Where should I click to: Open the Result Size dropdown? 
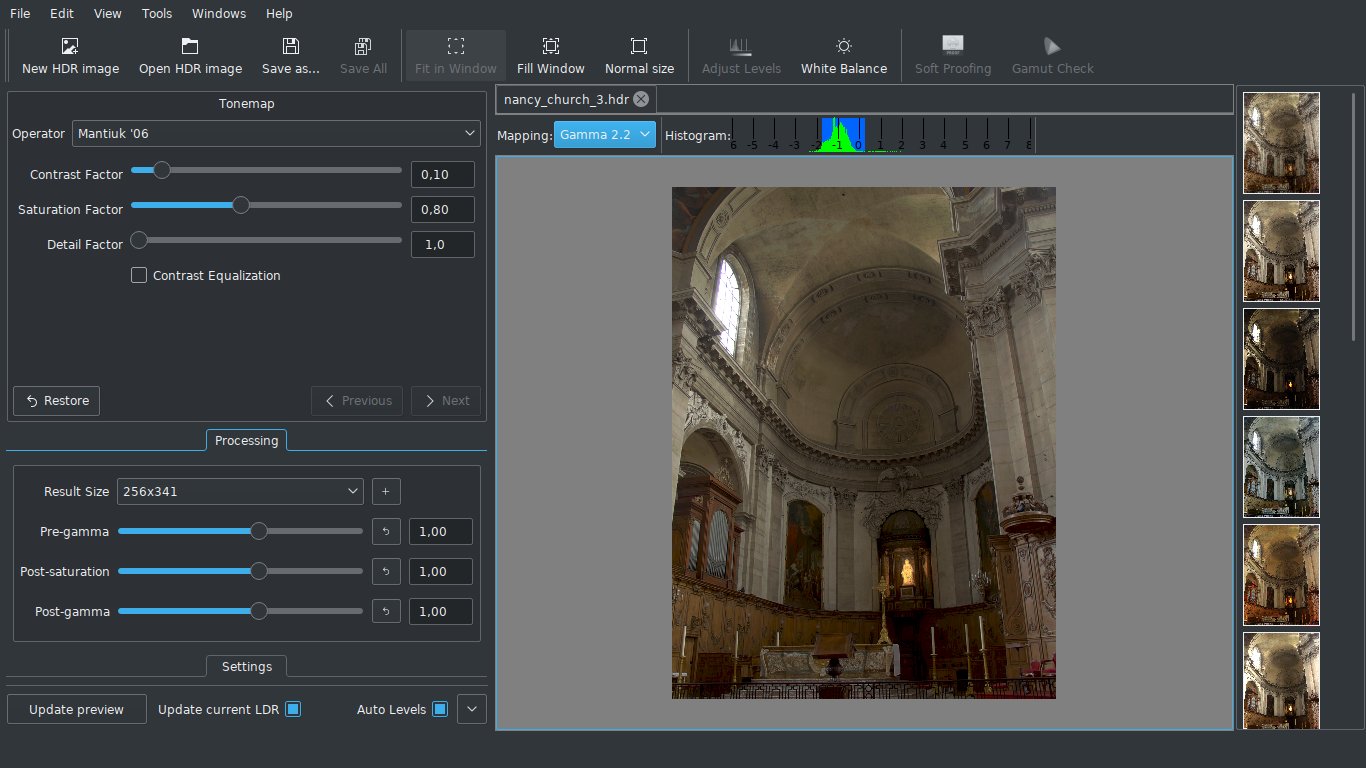(x=240, y=491)
